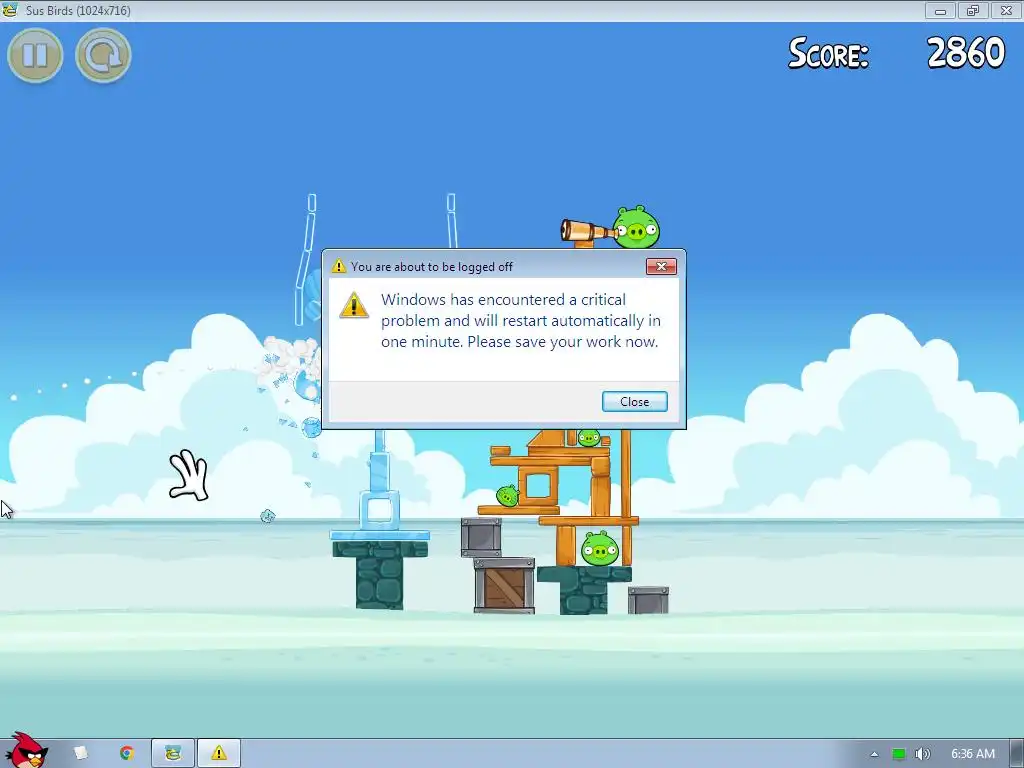Click the large pig under the wooden tower
This screenshot has width=1024, height=768.
pyautogui.click(x=600, y=548)
